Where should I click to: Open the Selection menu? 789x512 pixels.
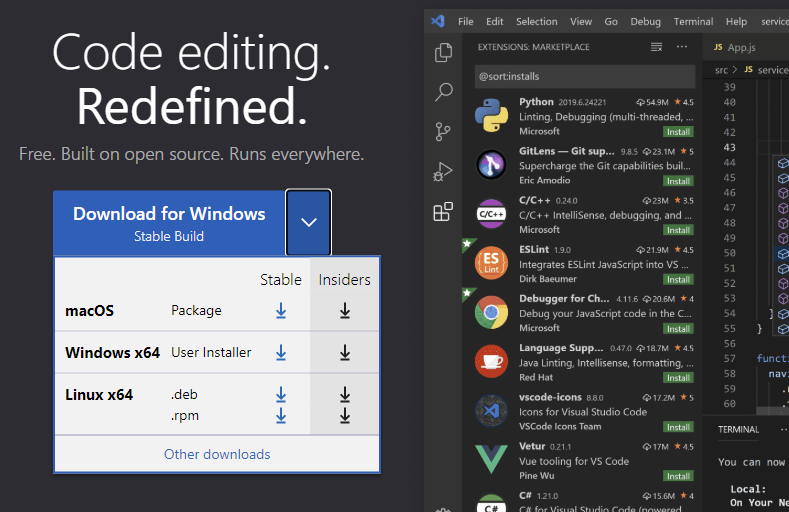(536, 22)
